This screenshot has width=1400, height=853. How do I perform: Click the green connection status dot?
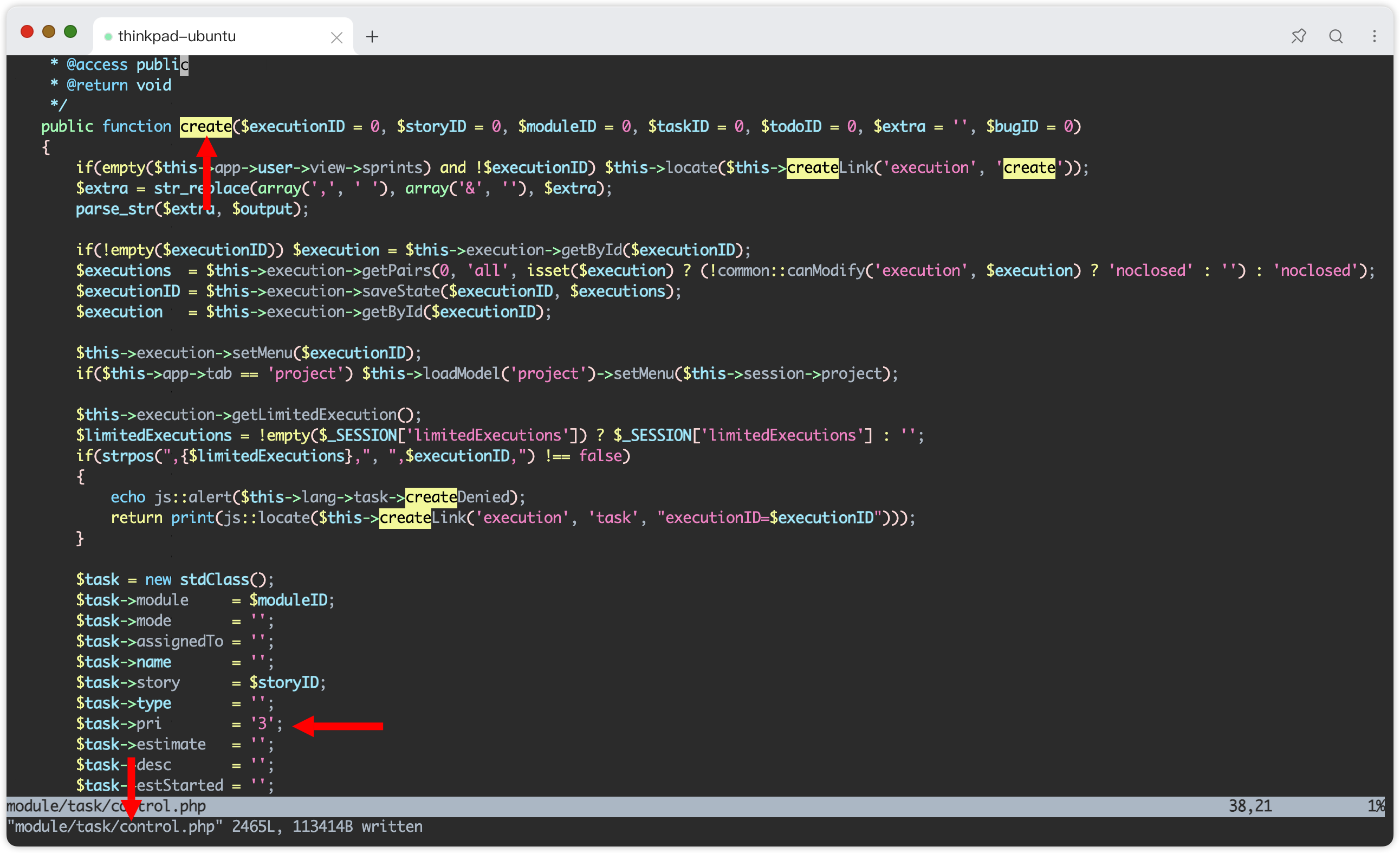point(108,37)
